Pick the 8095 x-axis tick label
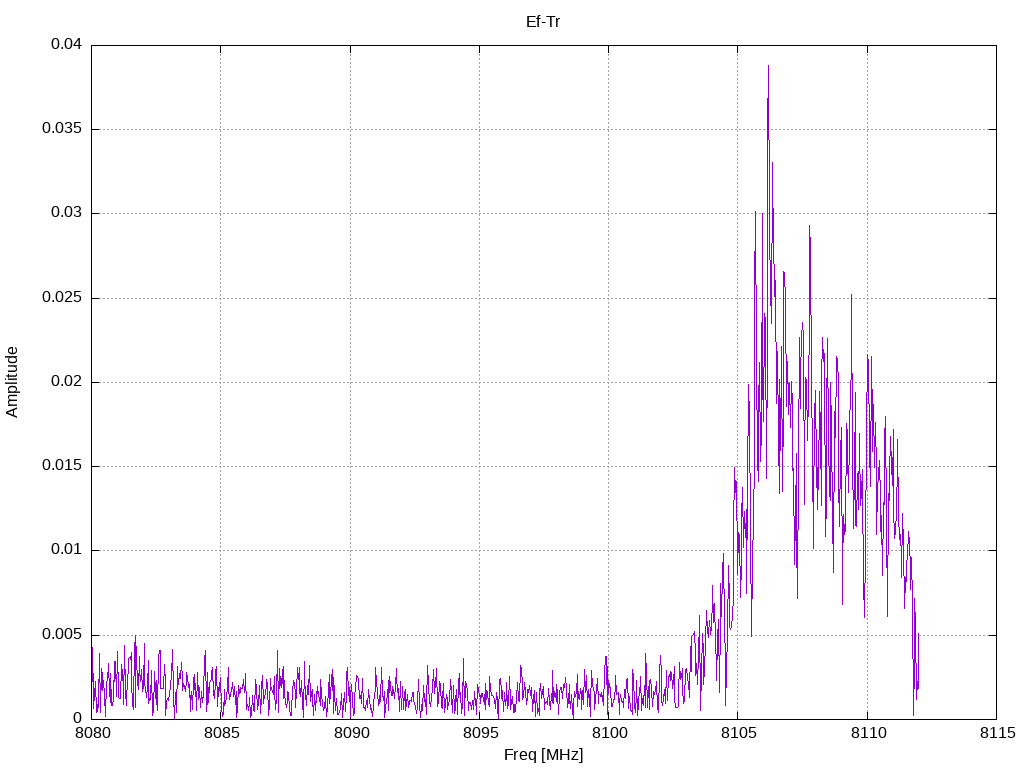Image resolution: width=1024 pixels, height=768 pixels. tap(479, 733)
